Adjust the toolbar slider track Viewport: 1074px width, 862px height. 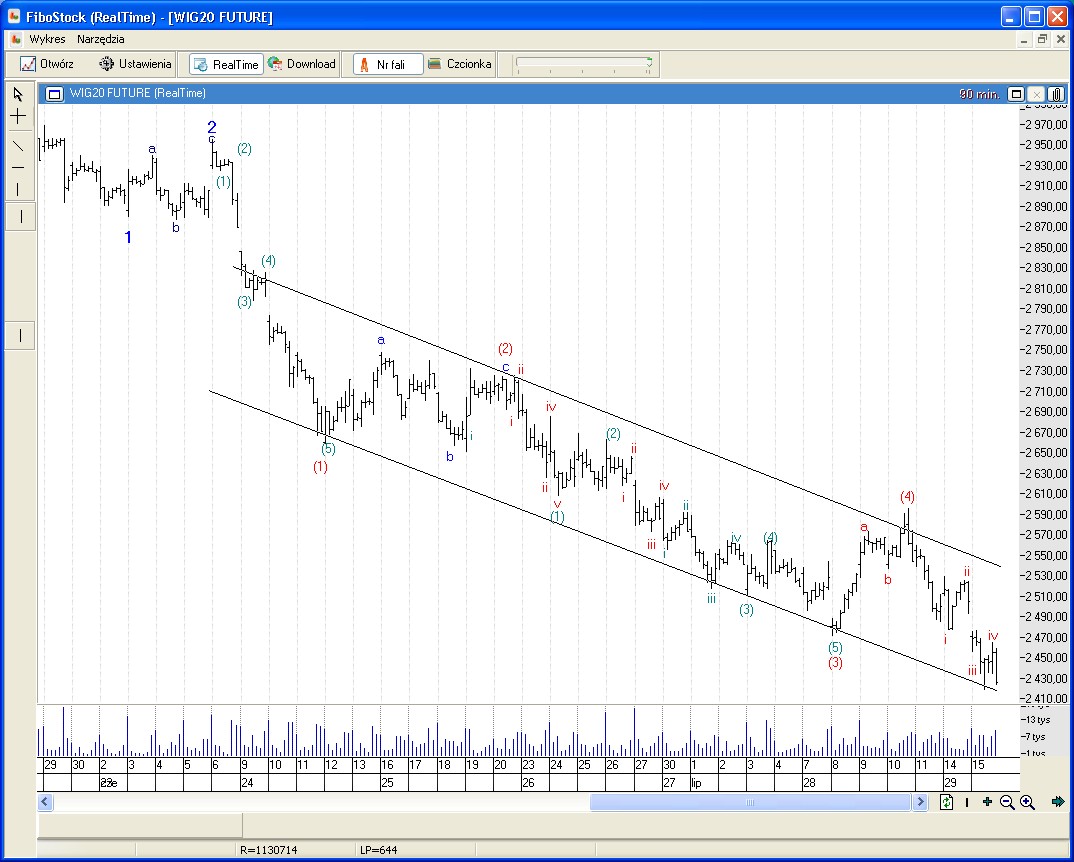click(x=582, y=64)
